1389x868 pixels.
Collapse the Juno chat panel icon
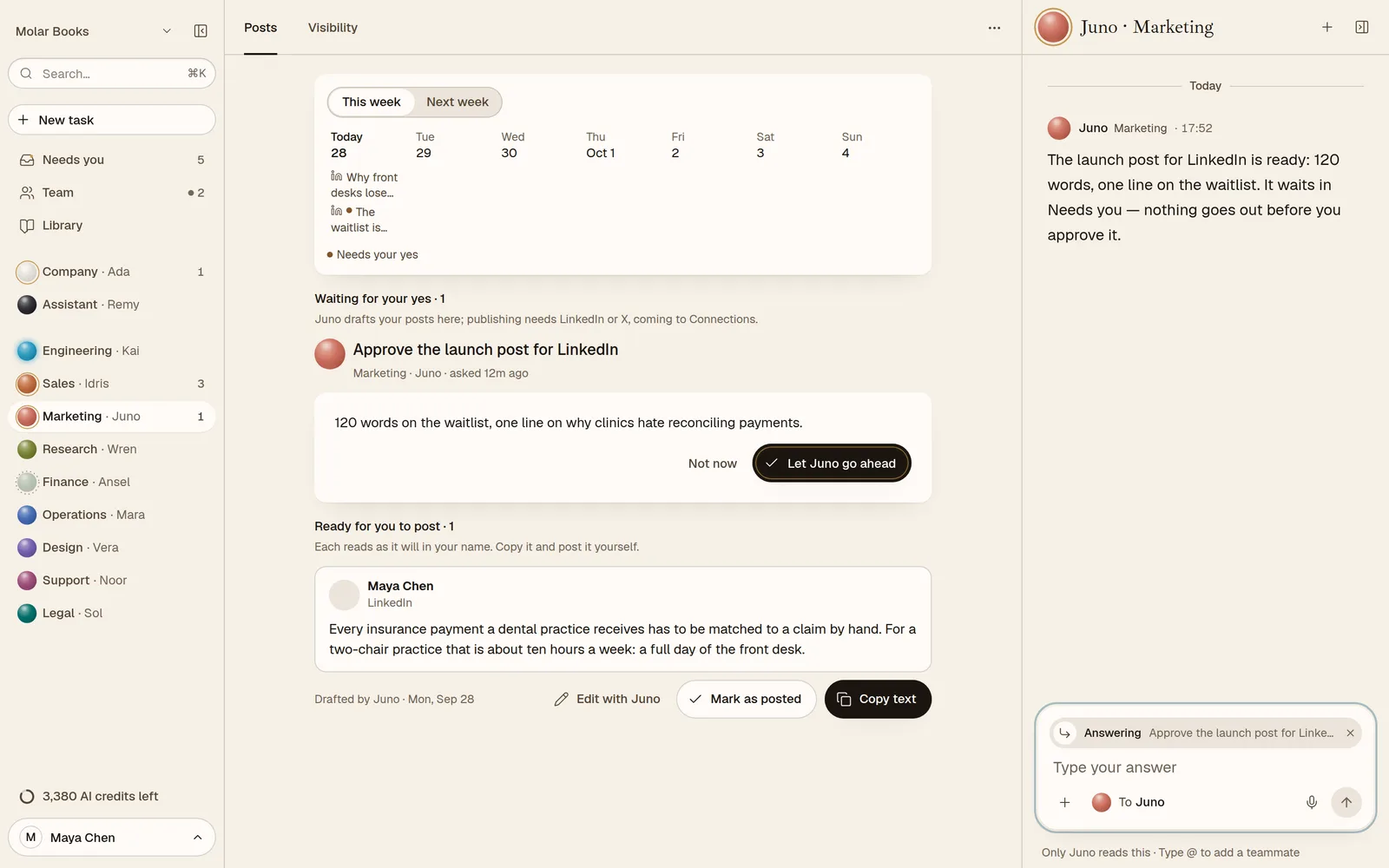click(x=1362, y=27)
